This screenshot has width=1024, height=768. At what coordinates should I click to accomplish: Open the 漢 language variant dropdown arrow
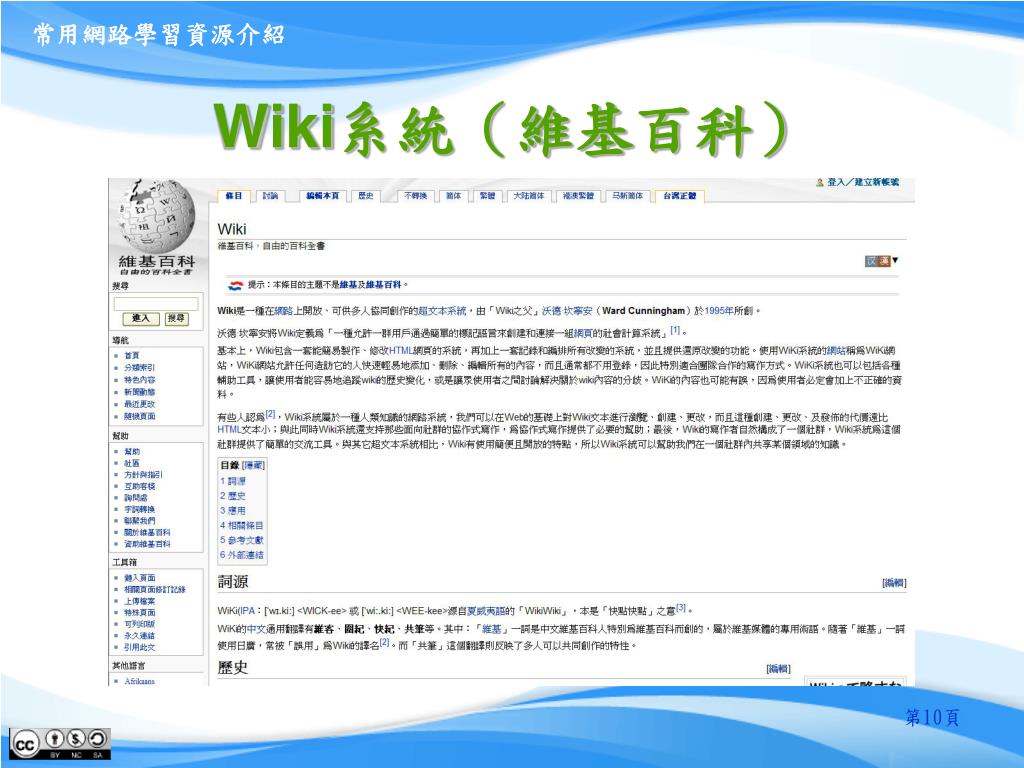coord(895,261)
